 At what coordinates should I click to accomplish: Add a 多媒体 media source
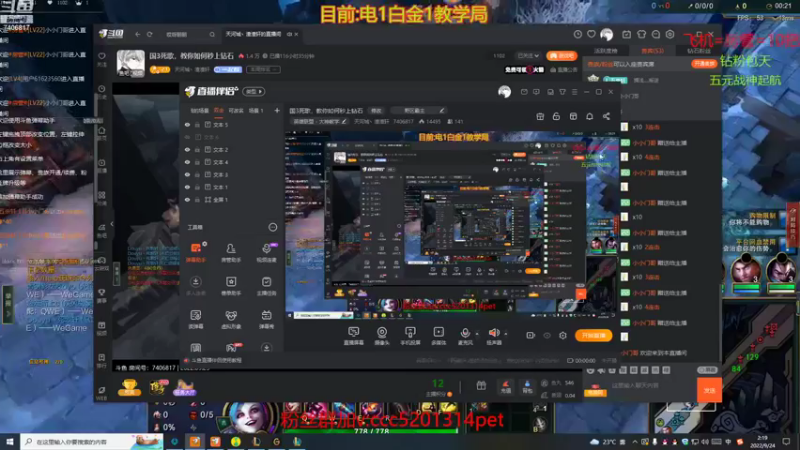point(438,336)
